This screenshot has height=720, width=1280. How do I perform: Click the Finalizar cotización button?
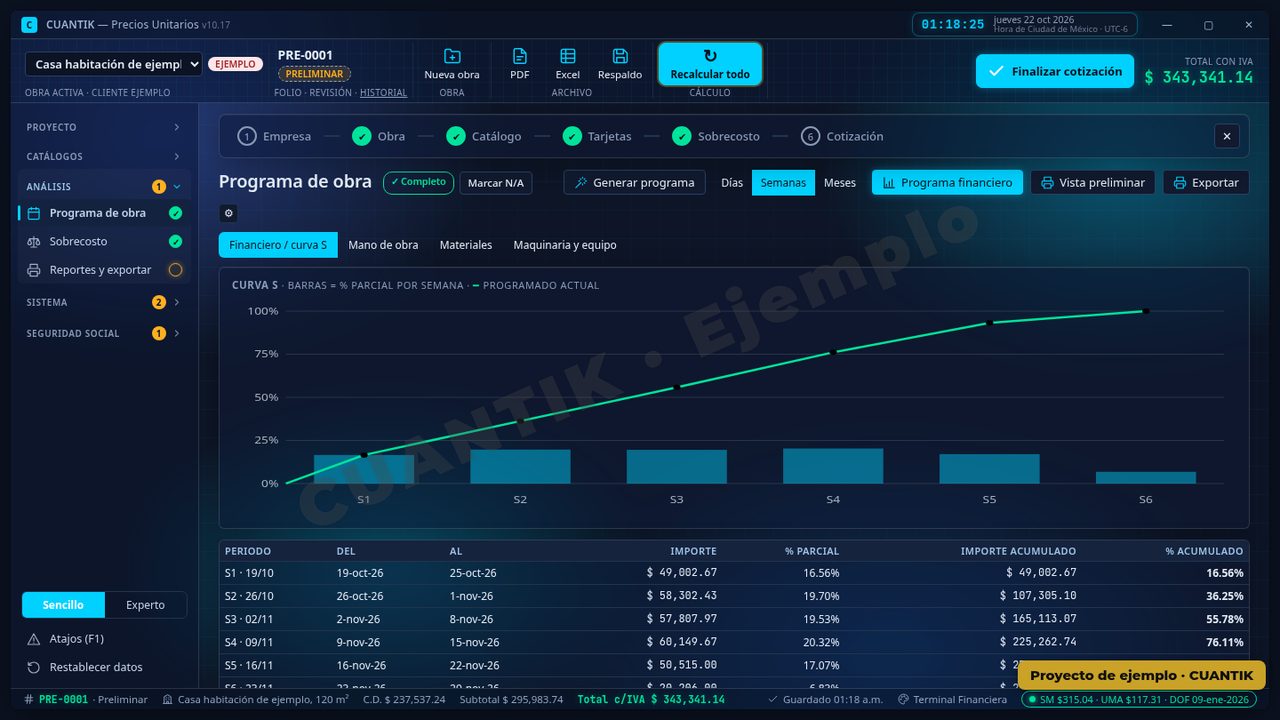pos(1055,71)
